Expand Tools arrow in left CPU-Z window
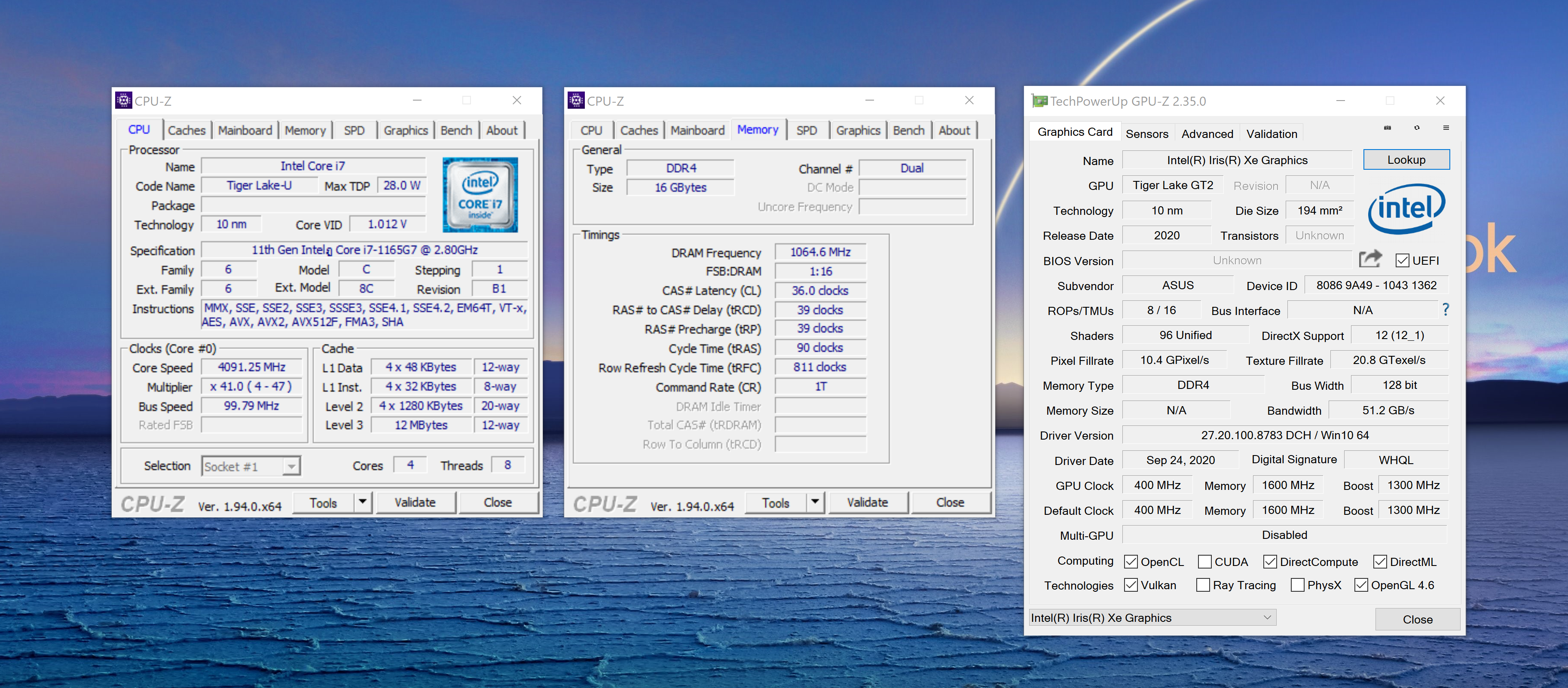1568x688 pixels. (x=363, y=502)
